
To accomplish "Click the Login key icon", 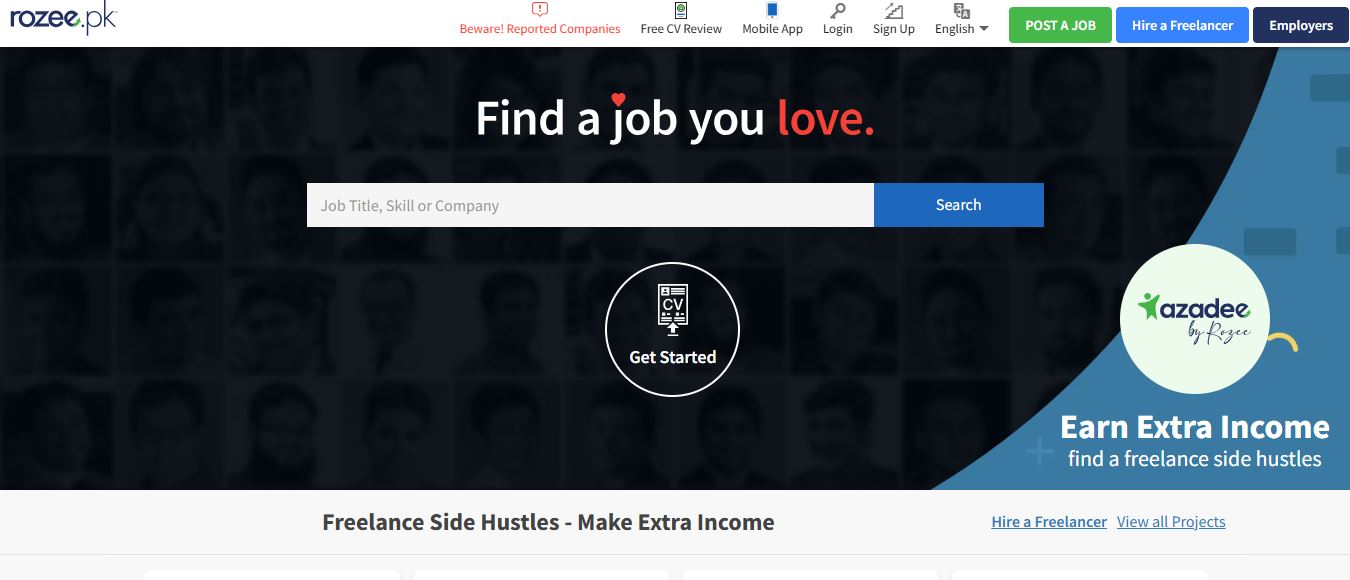I will pyautogui.click(x=838, y=10).
